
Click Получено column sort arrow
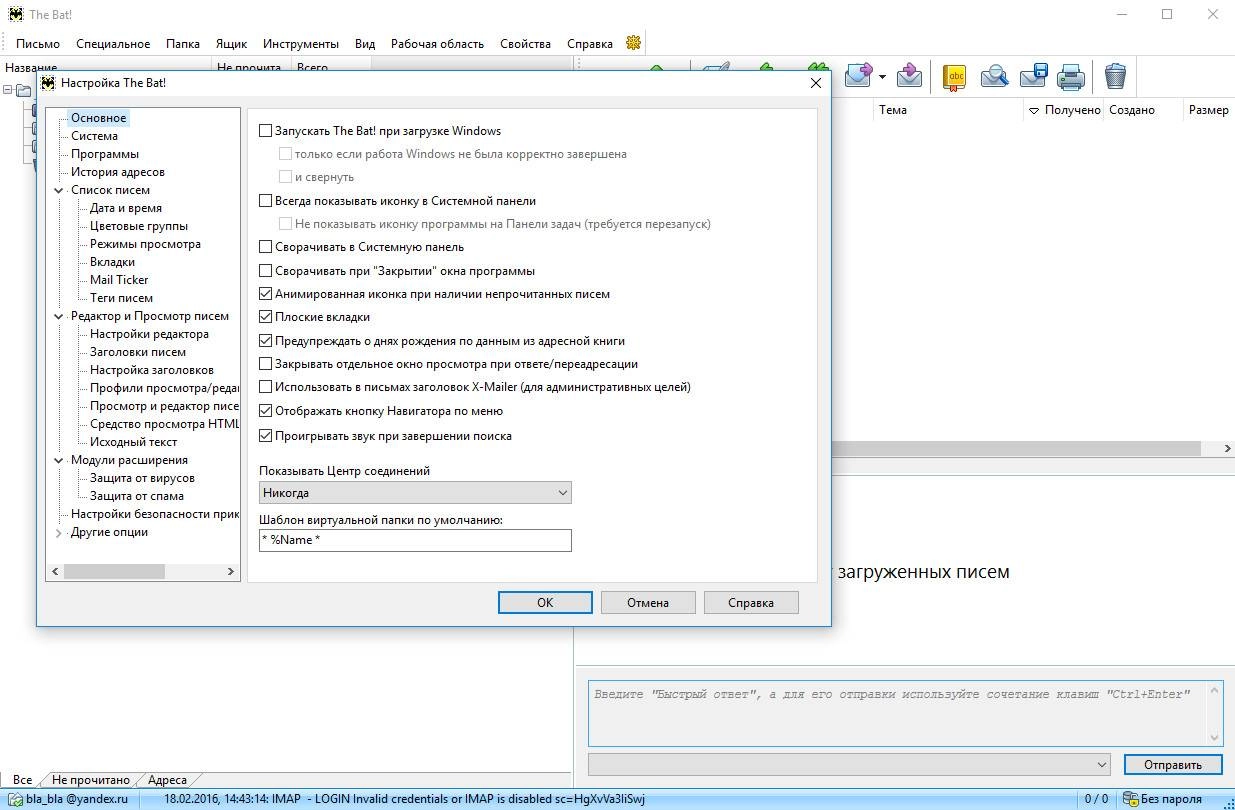(x=1034, y=110)
